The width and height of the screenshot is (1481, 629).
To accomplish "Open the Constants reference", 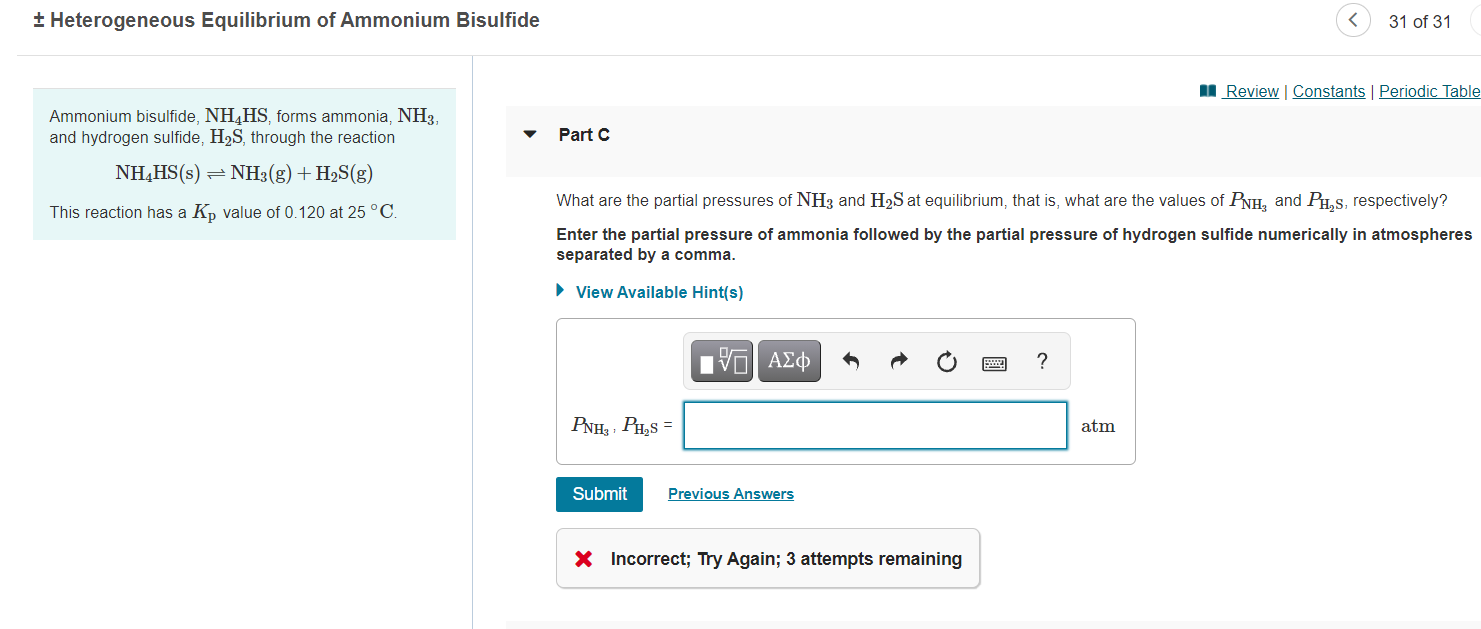I will coord(1329,91).
